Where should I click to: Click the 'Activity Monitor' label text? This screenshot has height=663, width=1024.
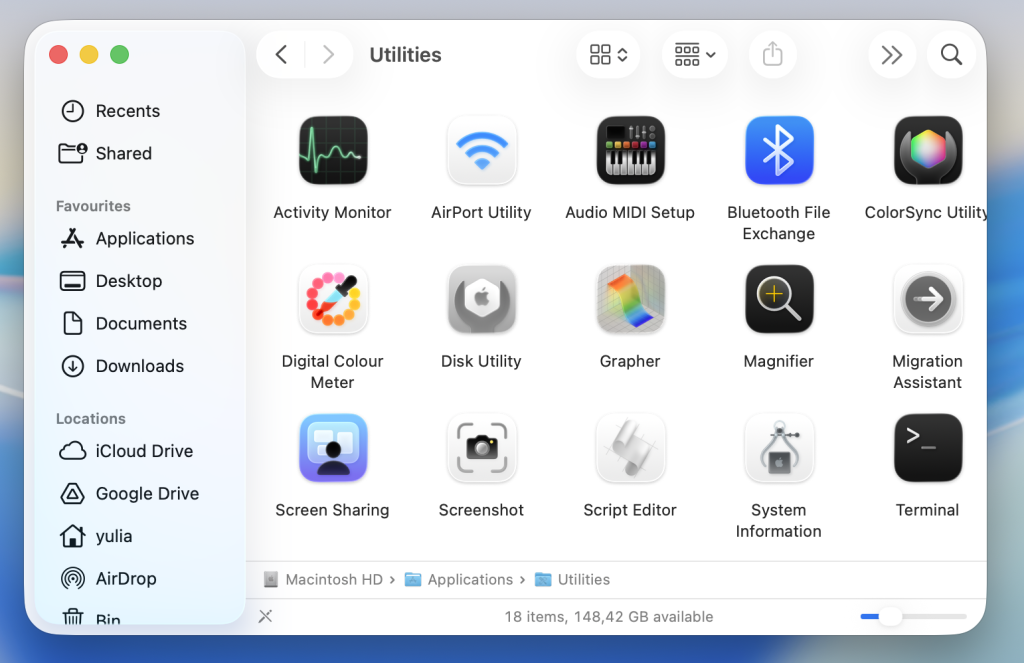[x=332, y=212]
